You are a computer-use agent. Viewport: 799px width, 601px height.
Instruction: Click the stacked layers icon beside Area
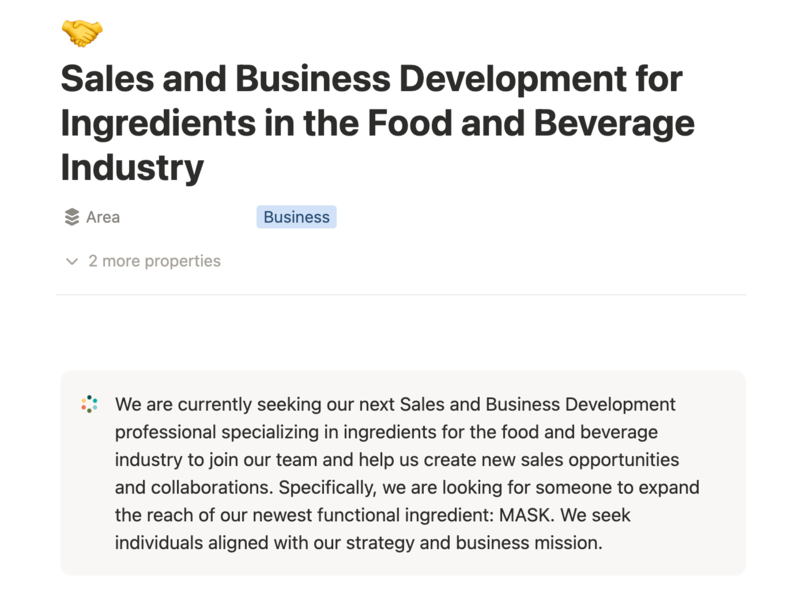tap(71, 217)
